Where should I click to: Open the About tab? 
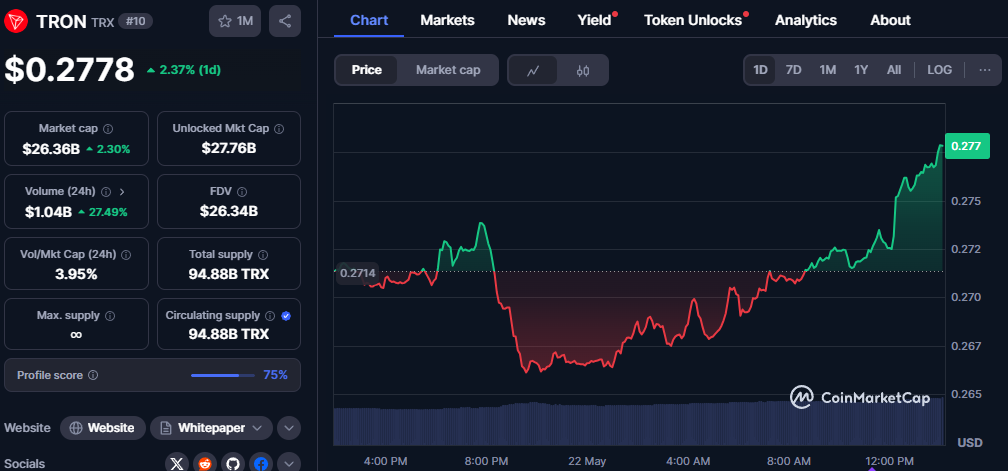tap(890, 20)
